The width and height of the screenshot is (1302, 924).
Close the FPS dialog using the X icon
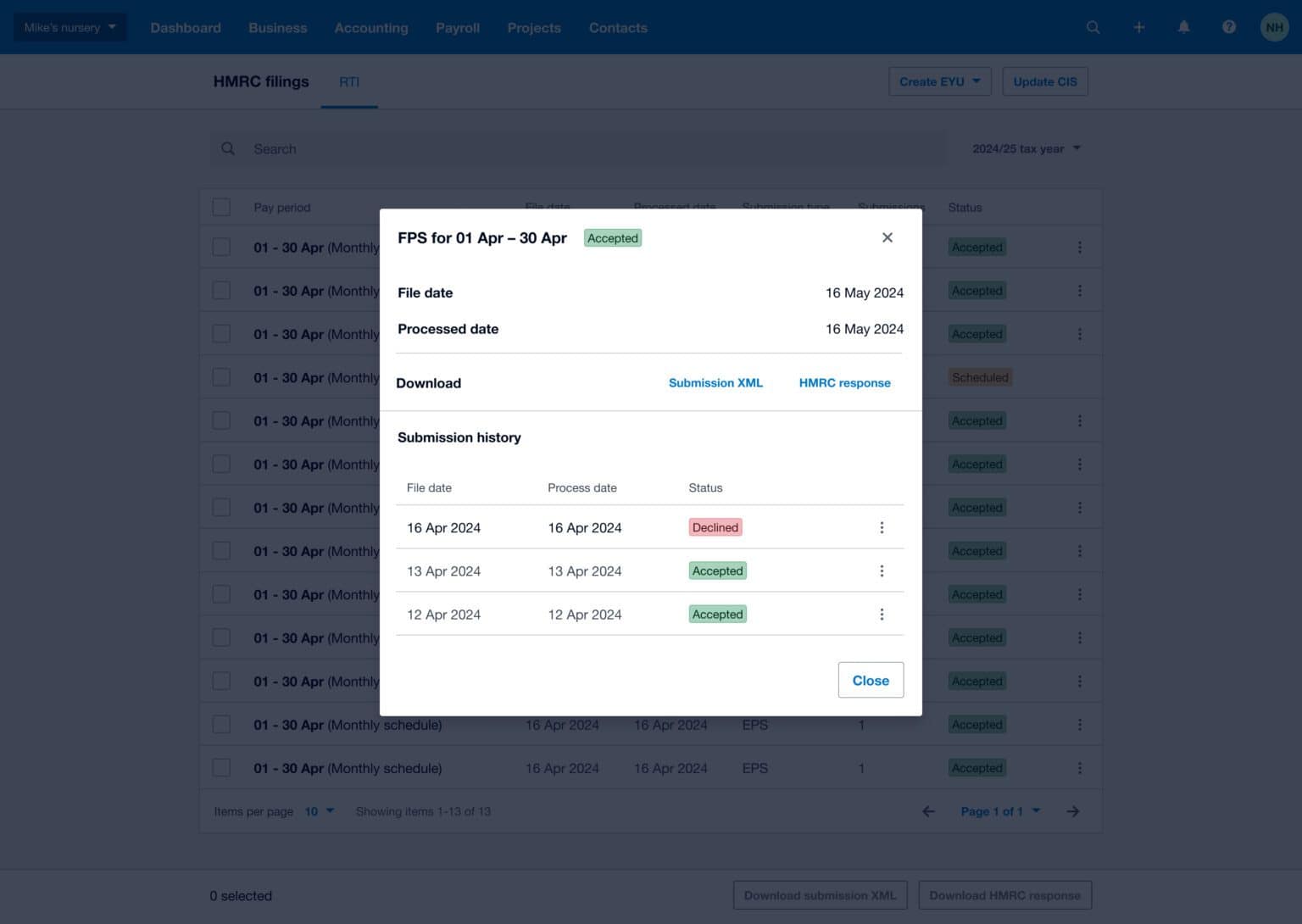coord(887,237)
